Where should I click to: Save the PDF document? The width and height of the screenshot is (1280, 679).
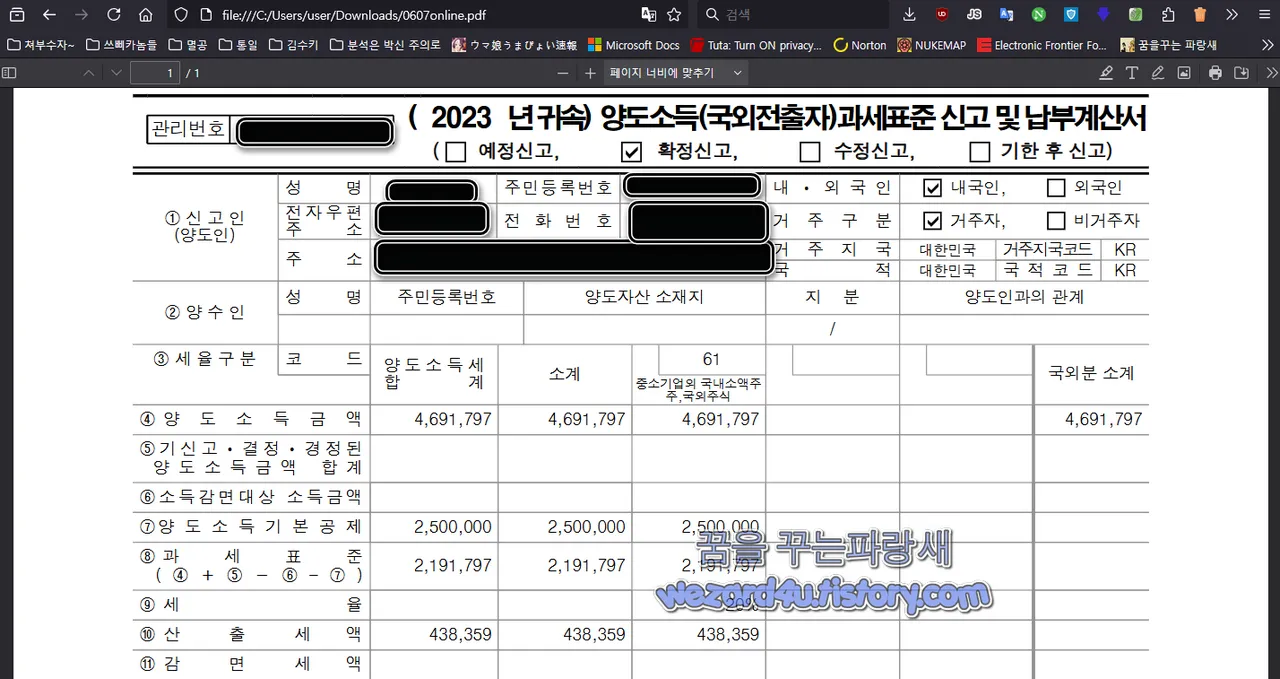click(x=1242, y=73)
